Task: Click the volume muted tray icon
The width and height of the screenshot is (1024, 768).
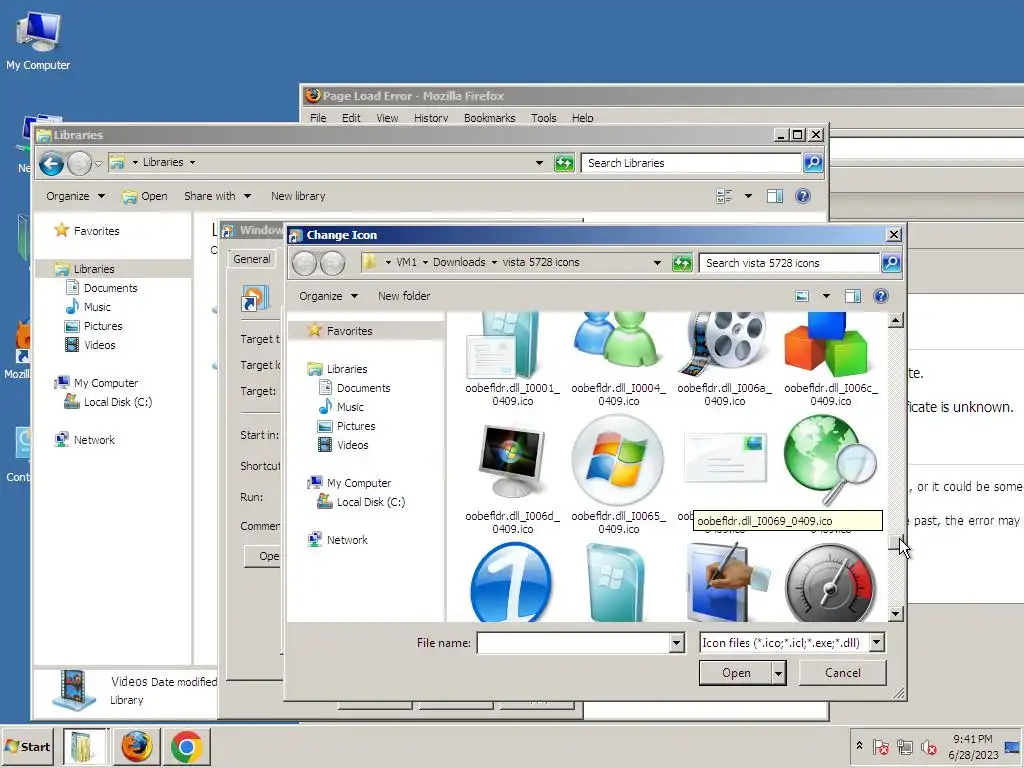Action: [x=928, y=747]
